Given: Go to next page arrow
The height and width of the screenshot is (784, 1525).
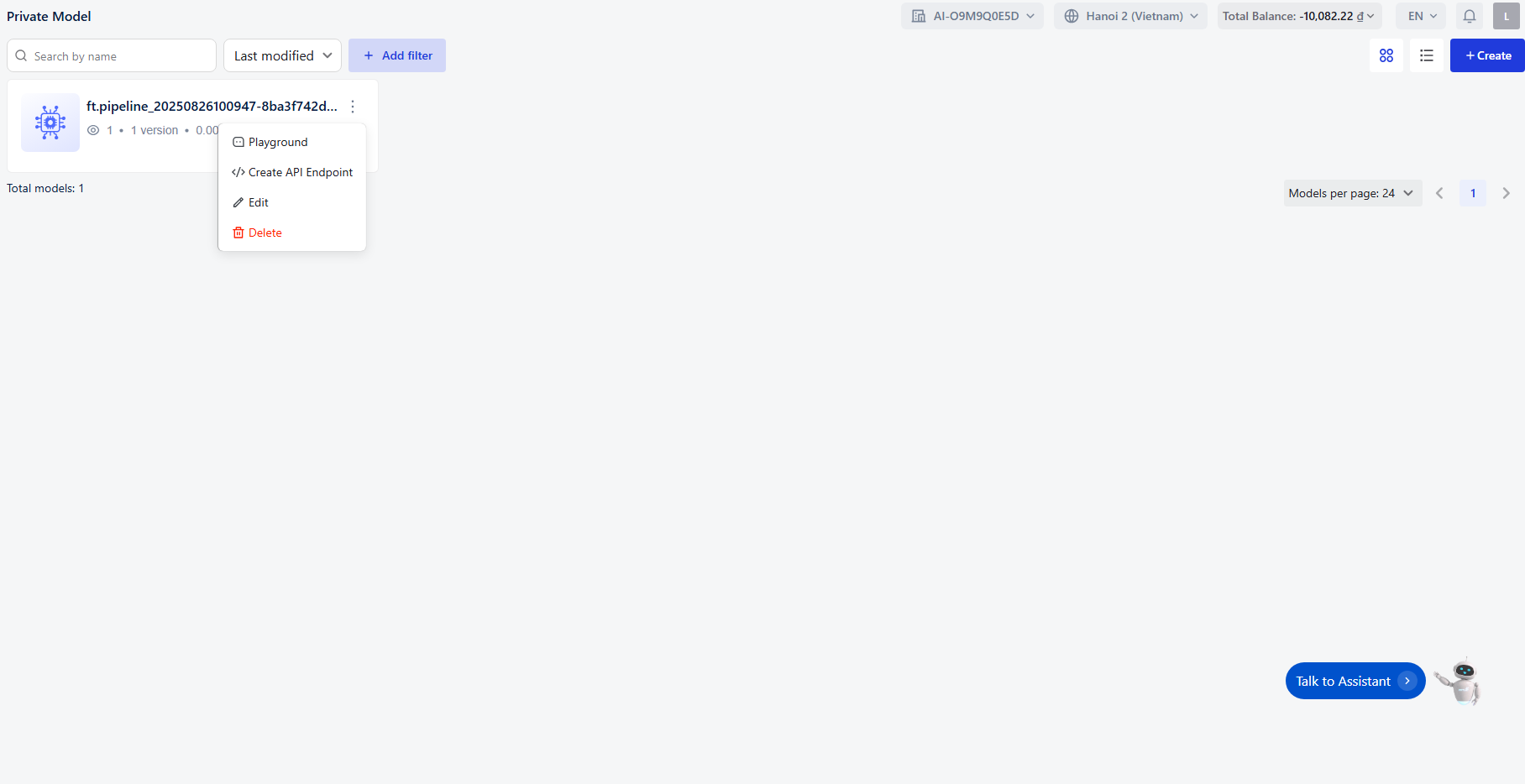Looking at the screenshot, I should click(1506, 193).
